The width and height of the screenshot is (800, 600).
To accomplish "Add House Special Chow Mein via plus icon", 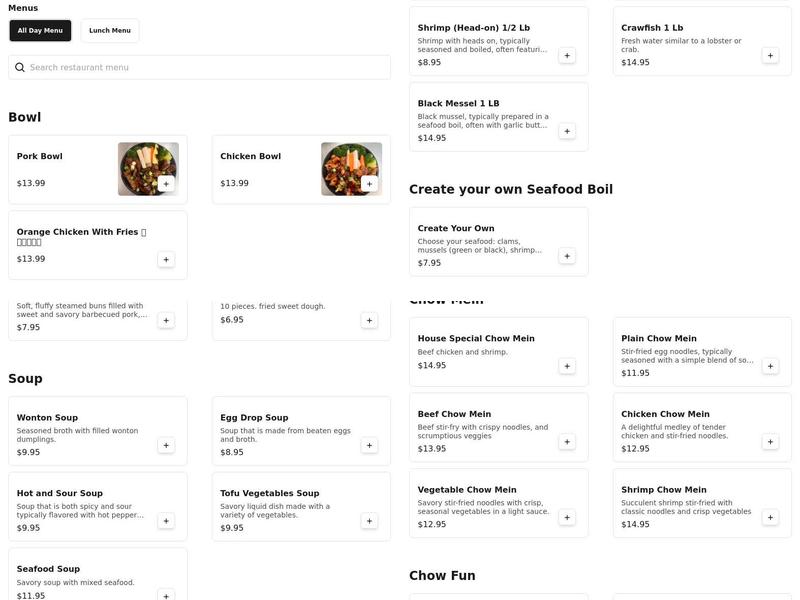I will [566, 365].
